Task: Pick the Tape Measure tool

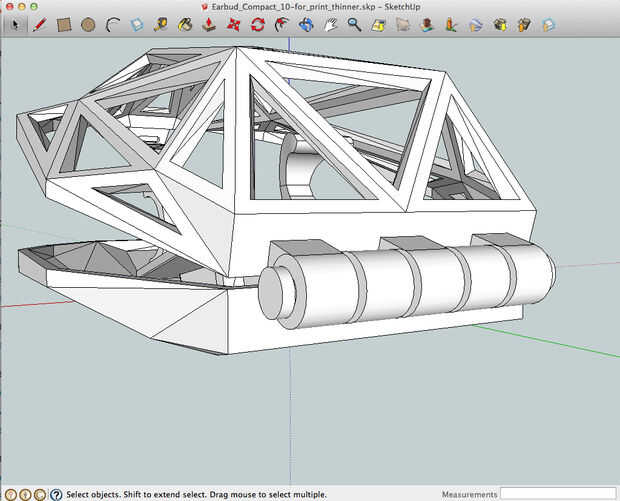Action: 162,24
